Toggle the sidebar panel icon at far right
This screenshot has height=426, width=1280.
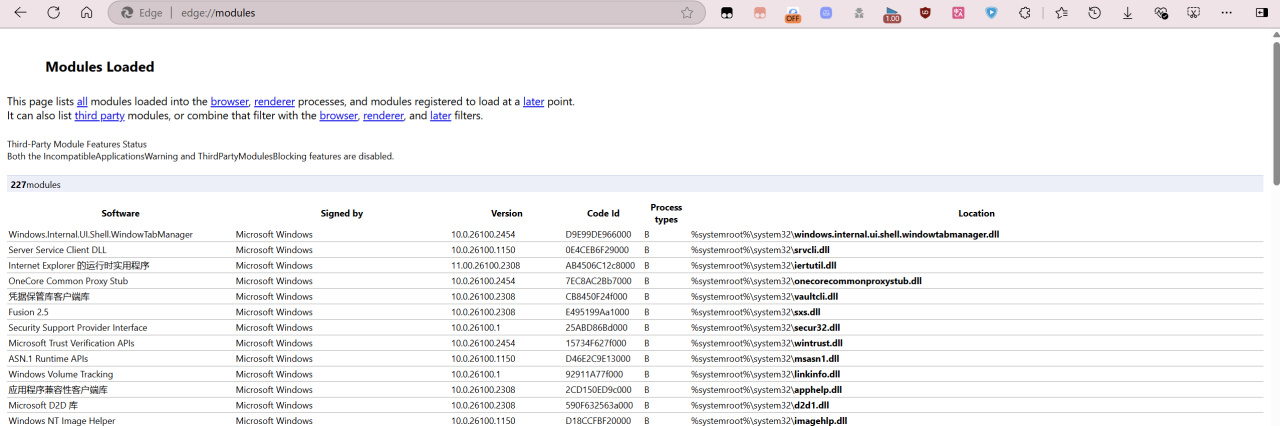[1260, 13]
